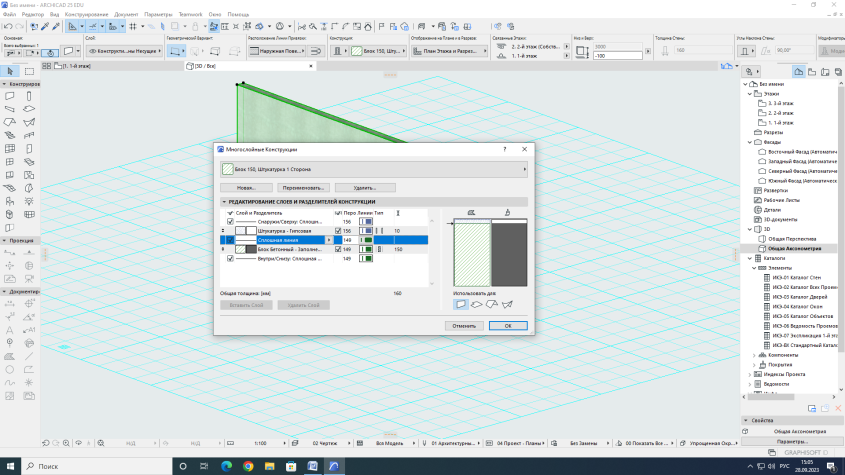Select the Roof tool in the toolbox

click(x=10, y=122)
